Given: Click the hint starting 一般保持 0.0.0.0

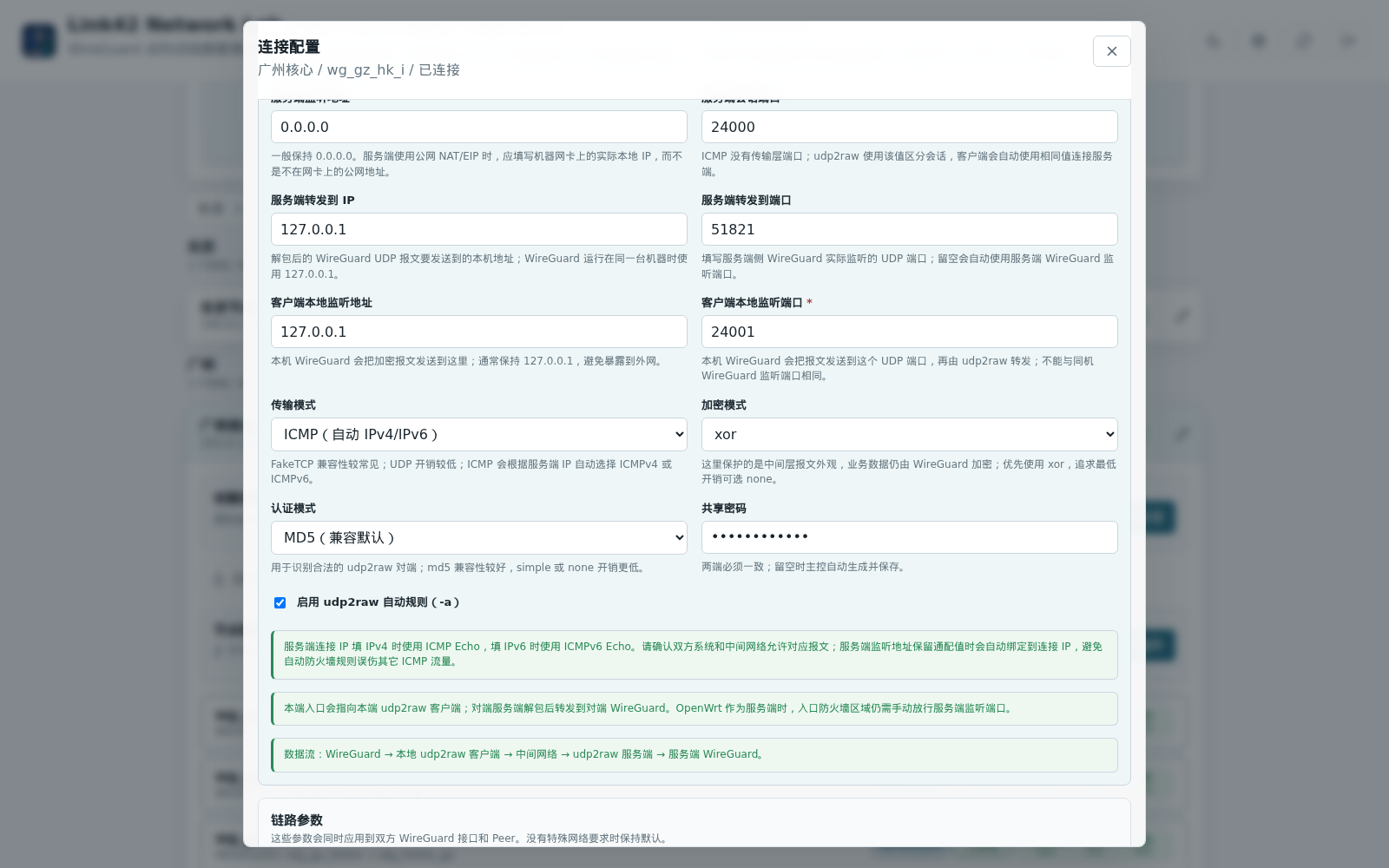Looking at the screenshot, I should pyautogui.click(x=477, y=164).
